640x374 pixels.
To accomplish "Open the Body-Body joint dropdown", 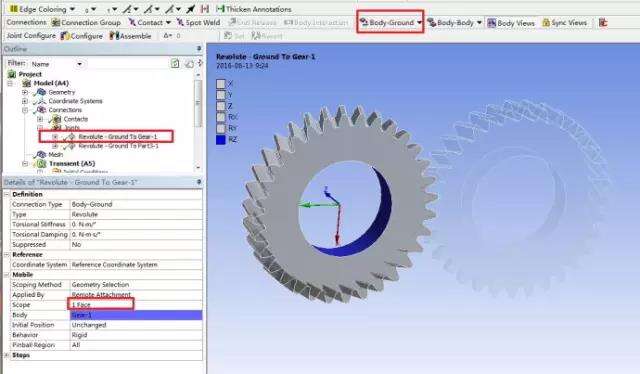I will point(479,23).
